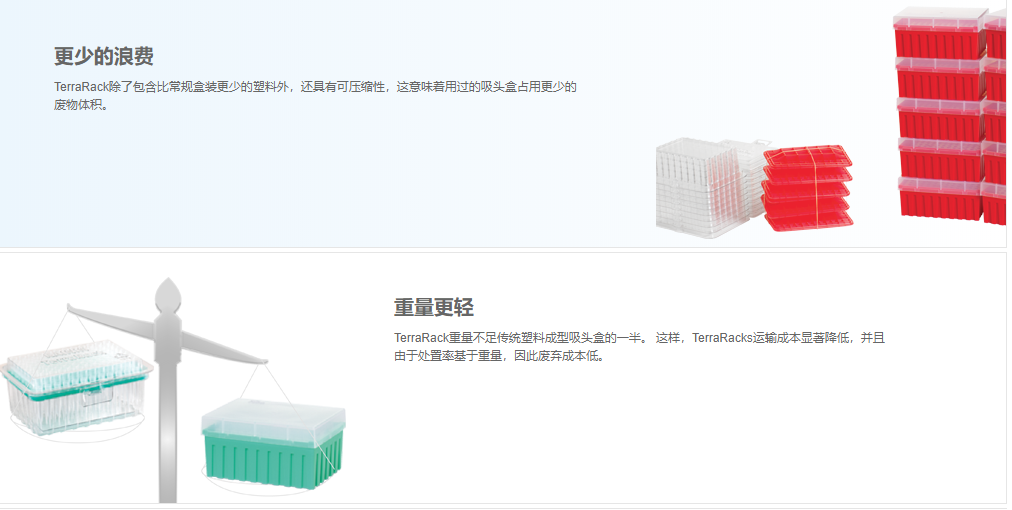Viewport: 1012px width, 510px height.
Task: Select the TerraRack compressibility description paragraph
Action: coord(315,96)
